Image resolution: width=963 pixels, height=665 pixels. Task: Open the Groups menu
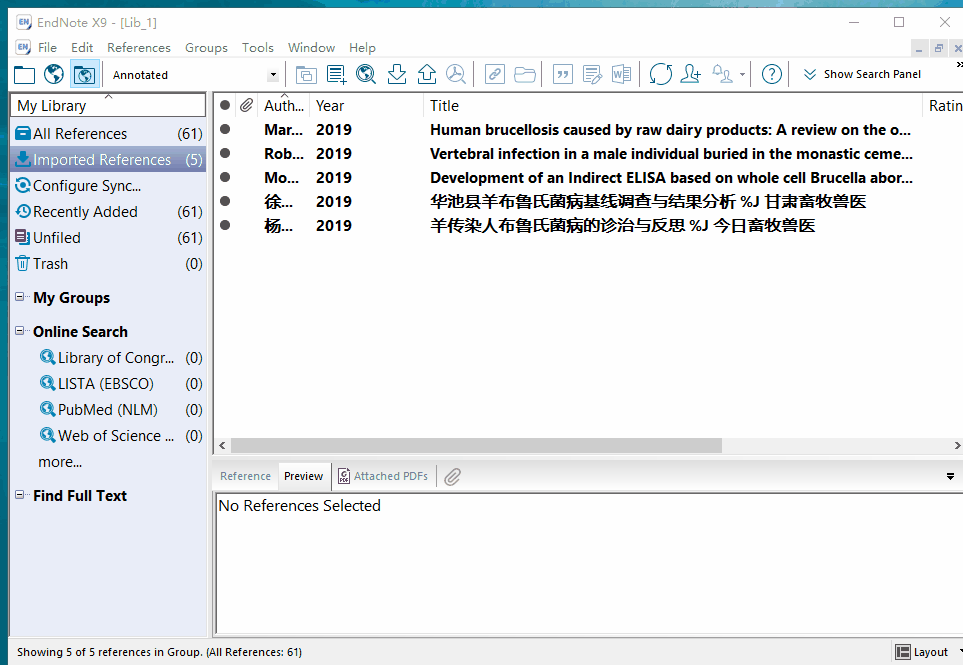coord(206,48)
